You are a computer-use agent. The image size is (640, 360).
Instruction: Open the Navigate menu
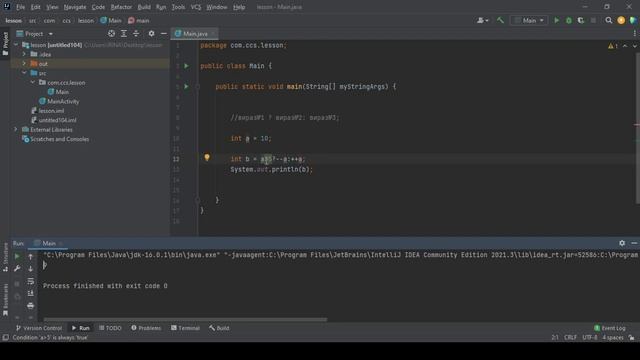click(x=75, y=7)
